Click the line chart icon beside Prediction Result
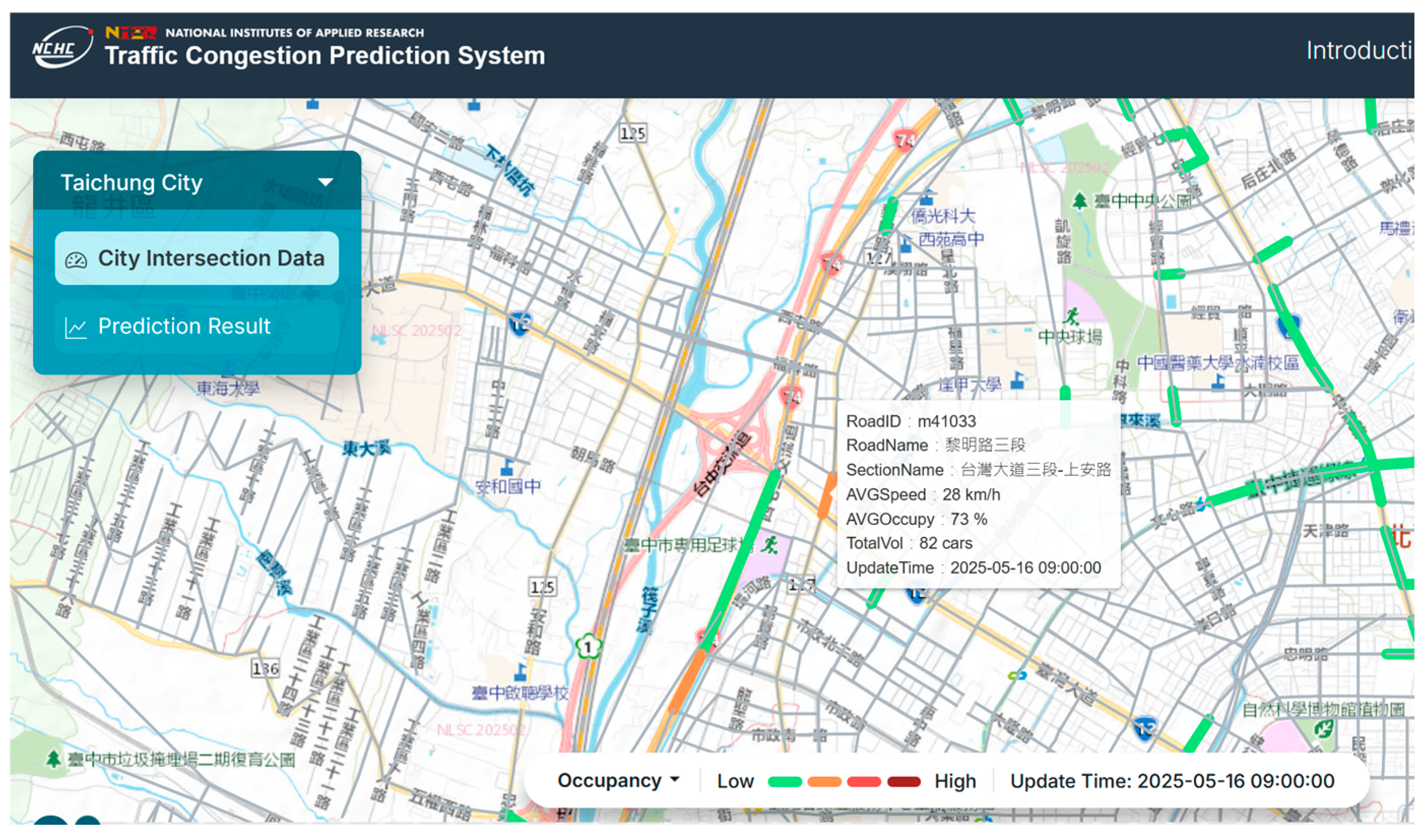The width and height of the screenshot is (1426, 840). (x=76, y=328)
